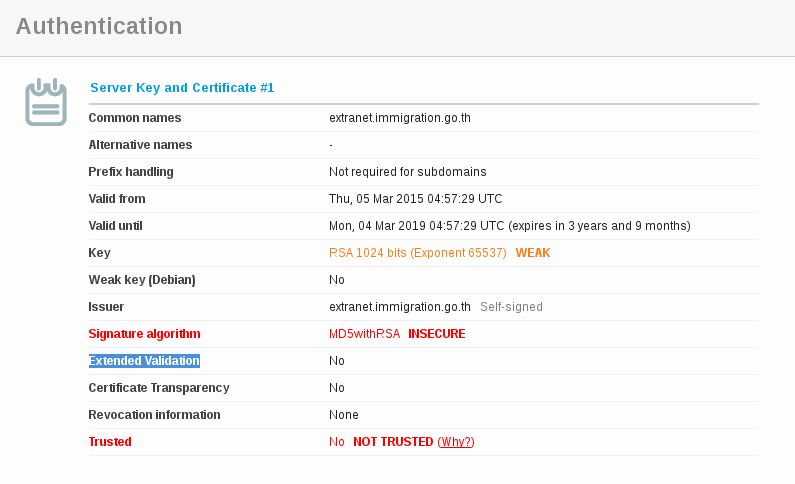The width and height of the screenshot is (795, 484).
Task: Click the Self-signed issuer note
Action: tap(511, 307)
